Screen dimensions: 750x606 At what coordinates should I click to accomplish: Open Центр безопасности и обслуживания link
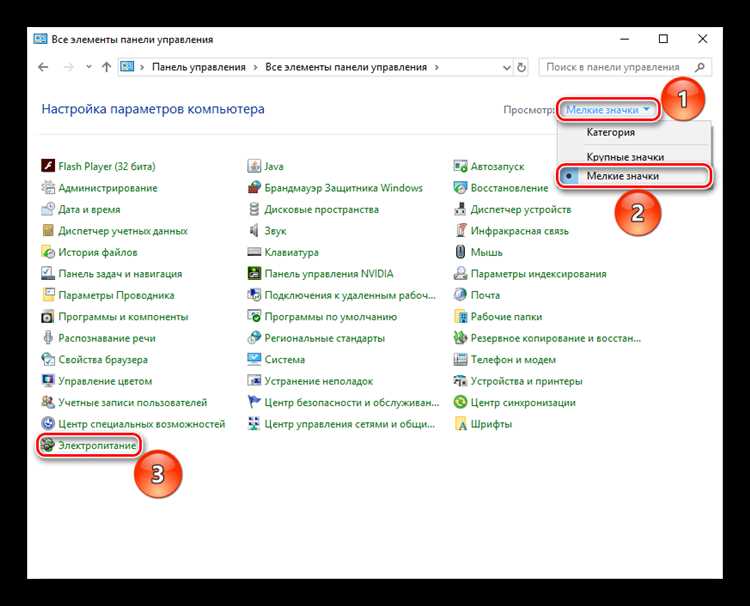pos(352,403)
